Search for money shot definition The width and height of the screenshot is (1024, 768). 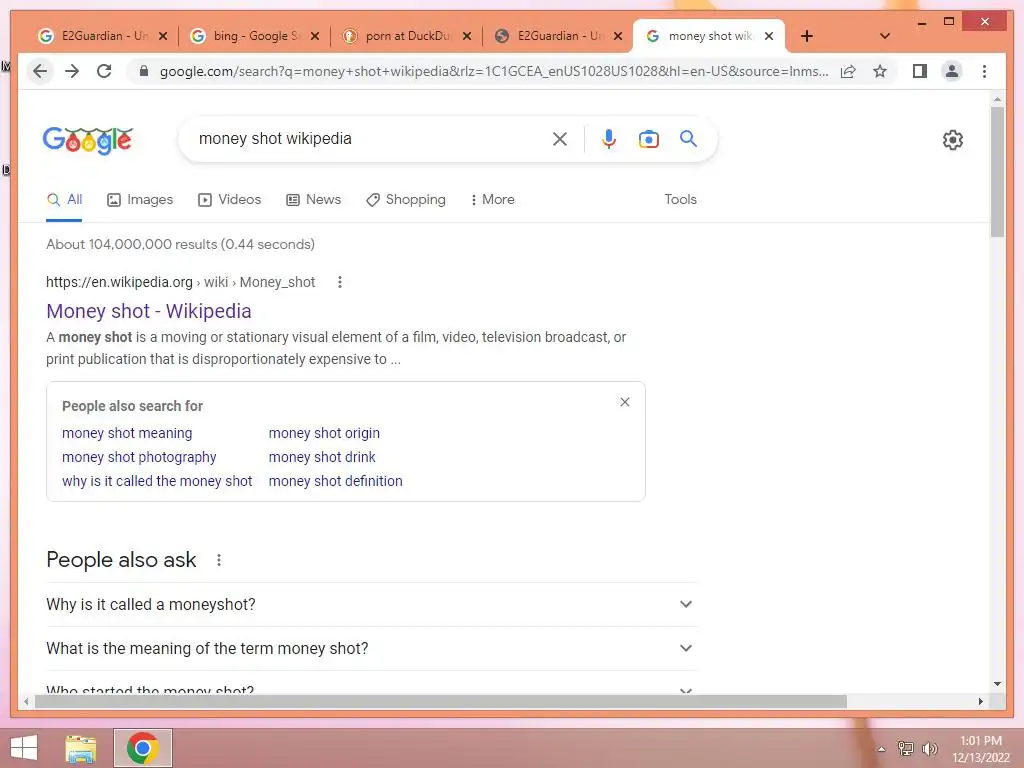(336, 481)
